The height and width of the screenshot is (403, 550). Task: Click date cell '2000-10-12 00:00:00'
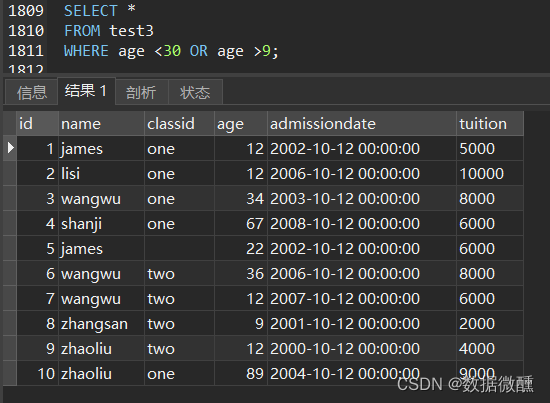pyautogui.click(x=362, y=348)
